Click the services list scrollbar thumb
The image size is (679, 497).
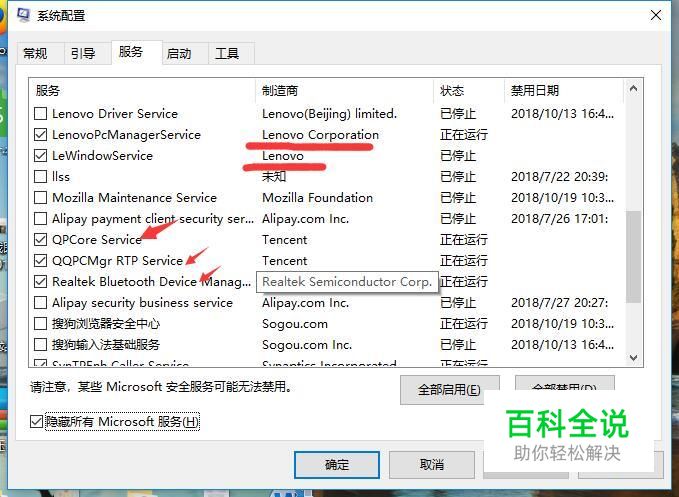click(x=633, y=257)
